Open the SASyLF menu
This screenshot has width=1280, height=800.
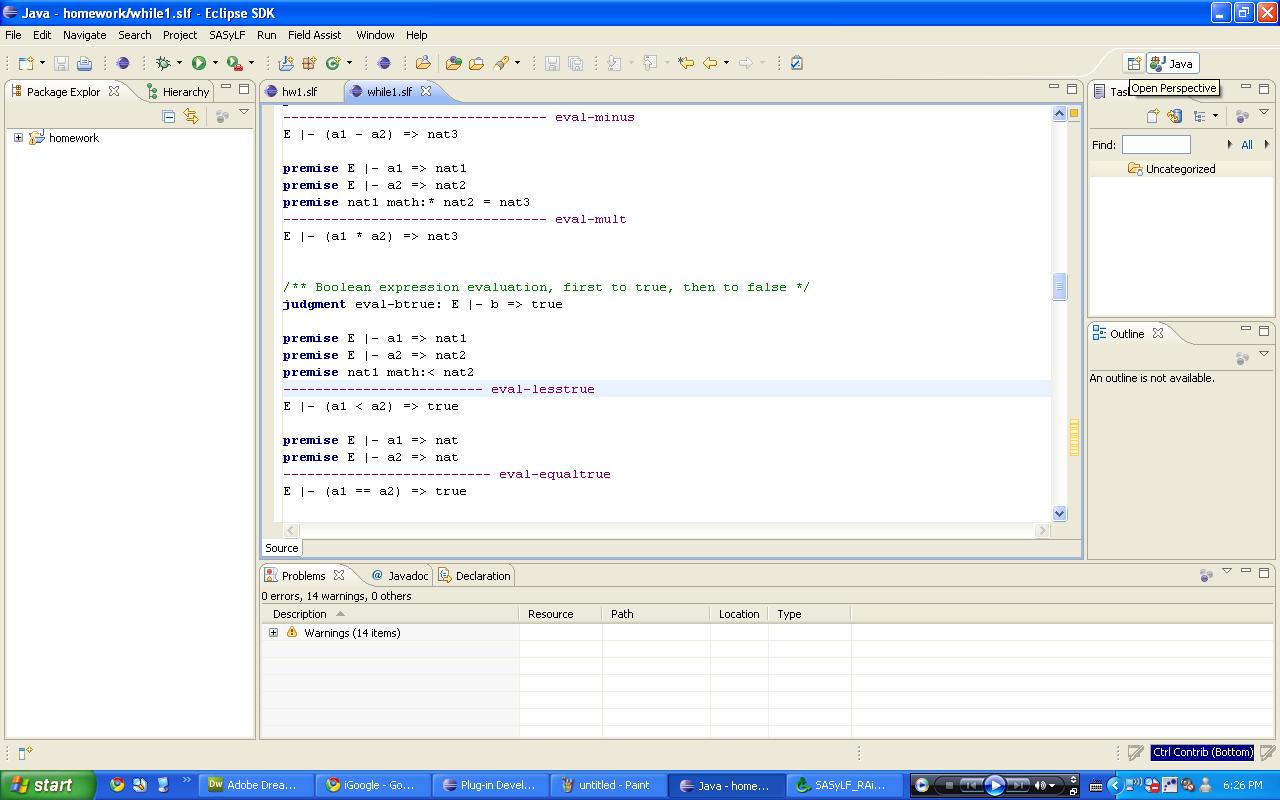227,35
